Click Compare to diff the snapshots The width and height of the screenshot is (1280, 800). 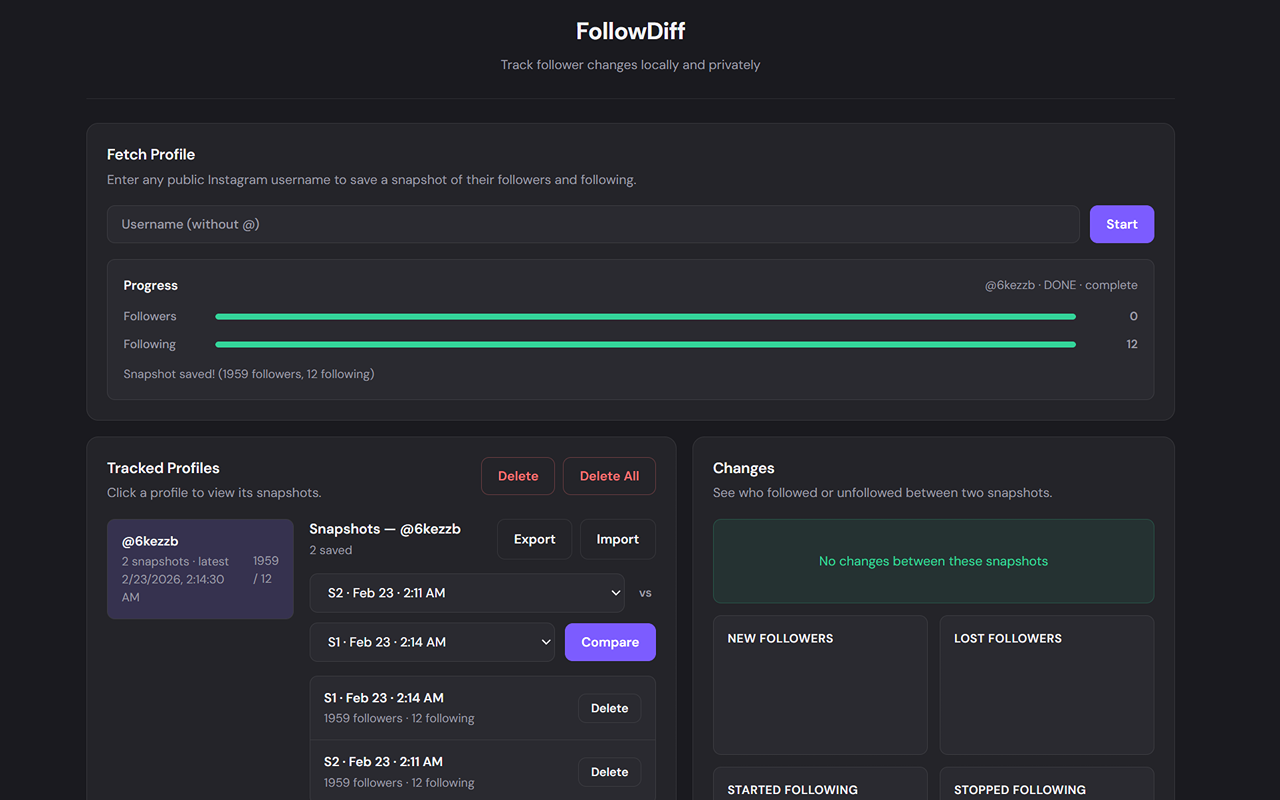click(610, 642)
